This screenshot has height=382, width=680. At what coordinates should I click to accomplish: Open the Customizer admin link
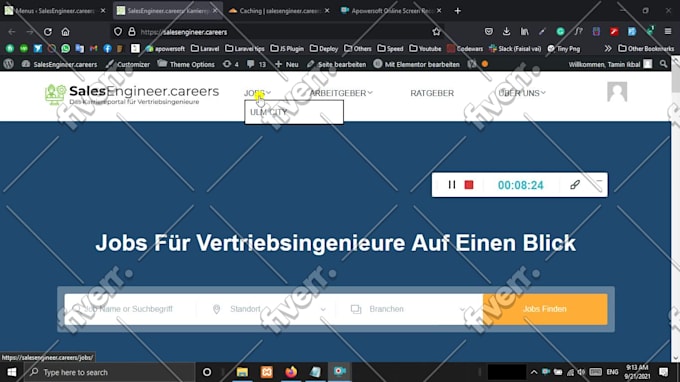coord(128,64)
